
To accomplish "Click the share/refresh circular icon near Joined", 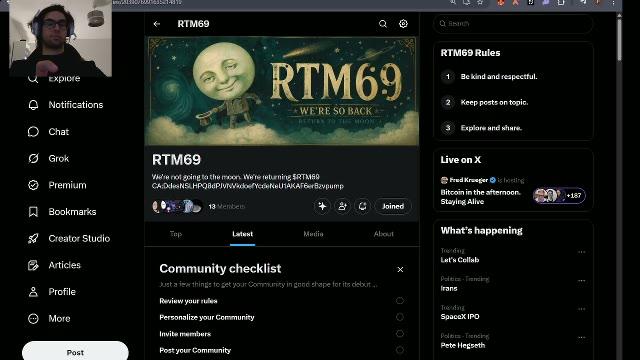I will tap(362, 206).
